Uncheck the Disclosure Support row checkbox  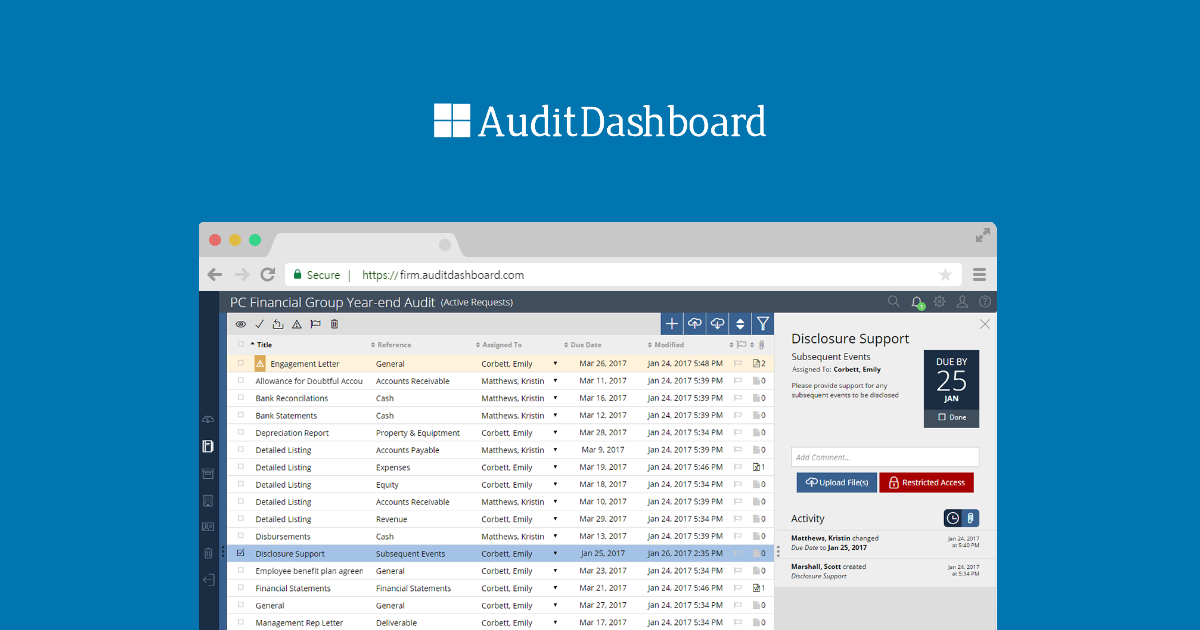tap(241, 554)
